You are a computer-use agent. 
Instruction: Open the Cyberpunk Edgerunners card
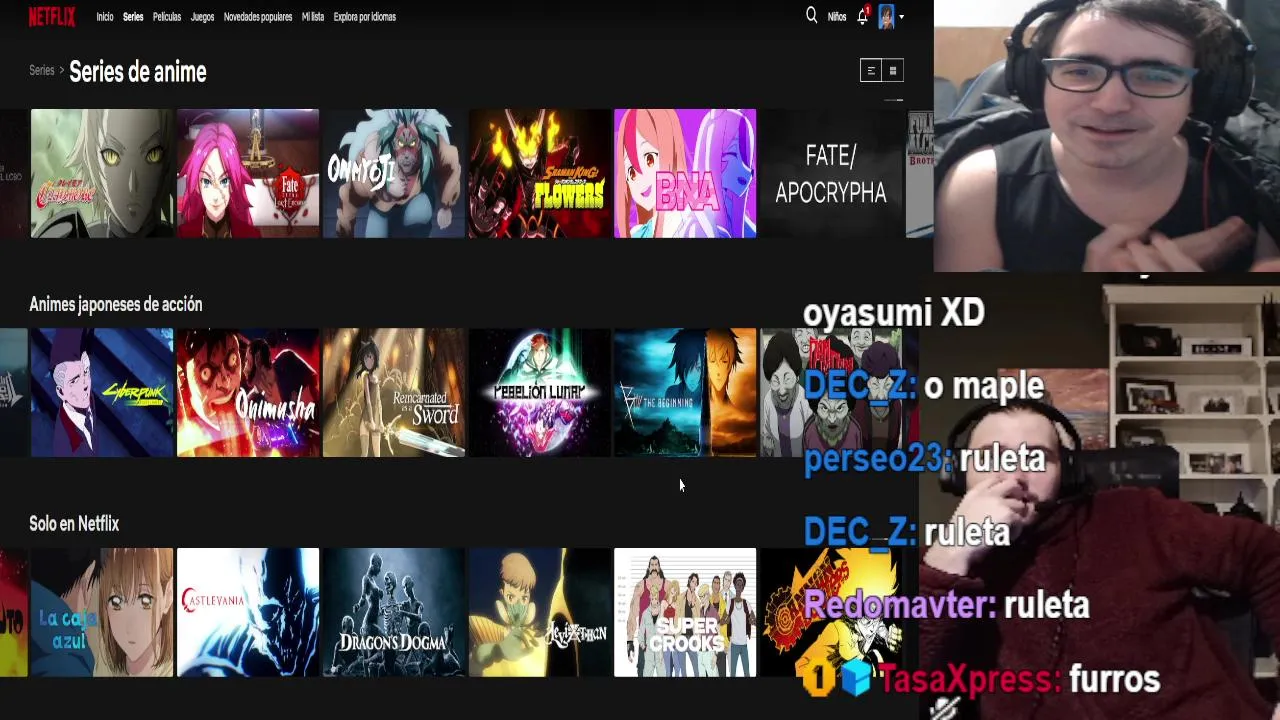[102, 393]
